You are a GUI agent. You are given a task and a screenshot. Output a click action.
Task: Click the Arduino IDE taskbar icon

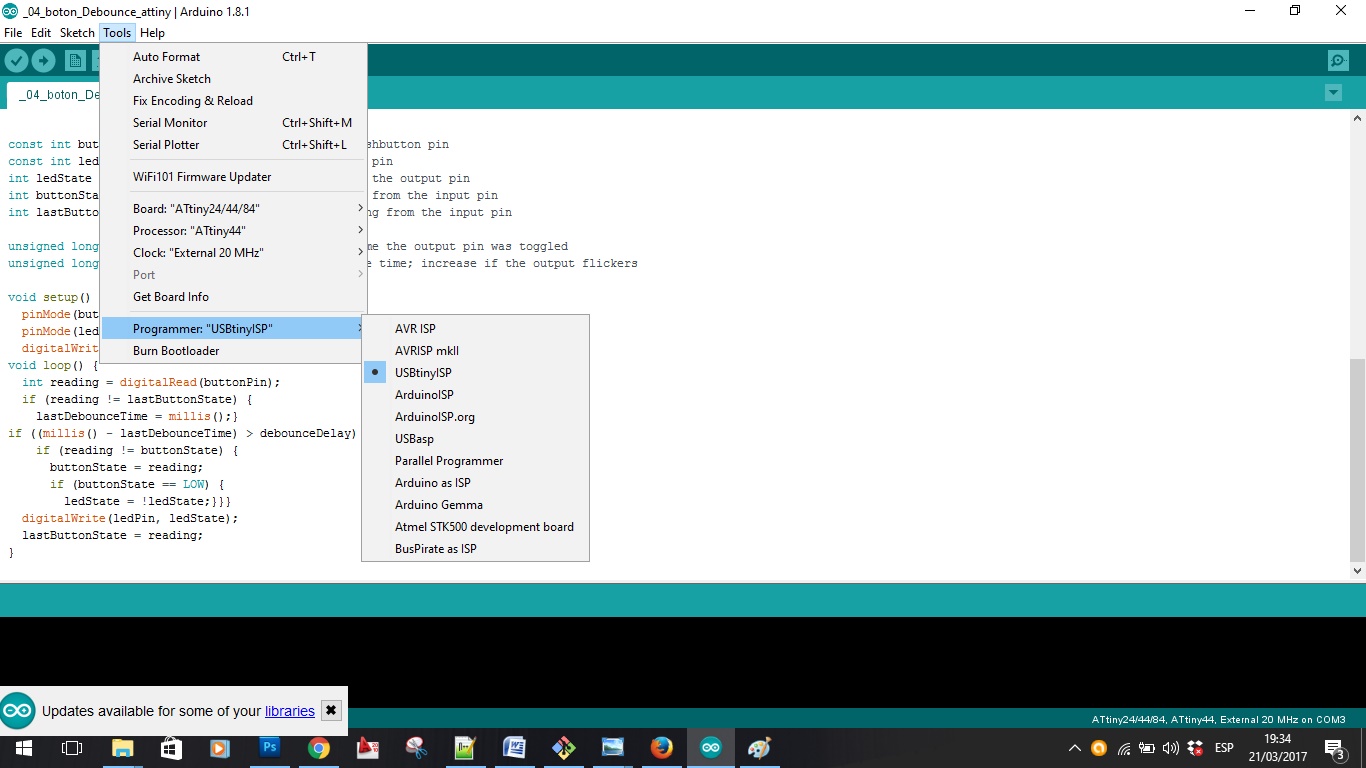point(710,748)
